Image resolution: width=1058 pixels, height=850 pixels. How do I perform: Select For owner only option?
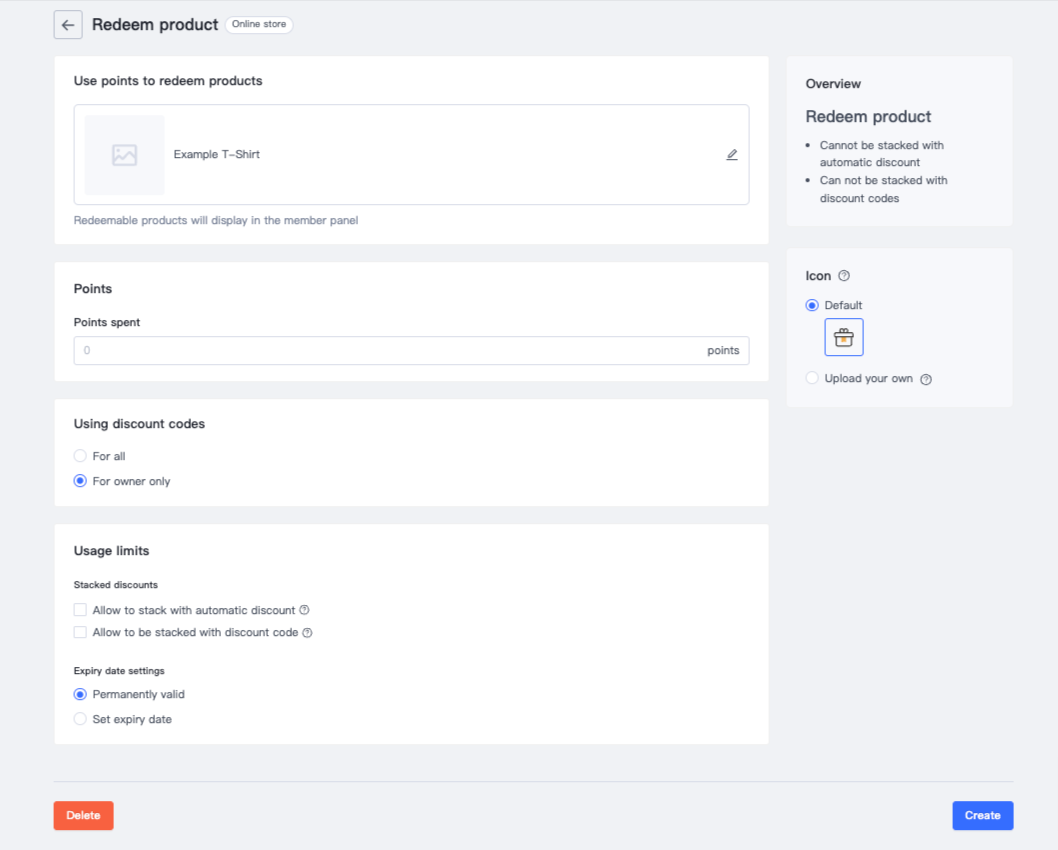pos(80,481)
